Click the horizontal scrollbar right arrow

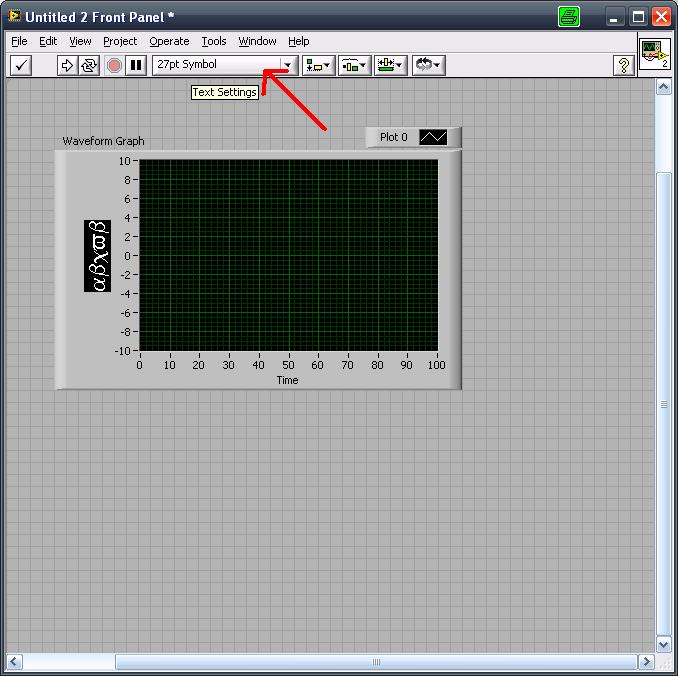point(646,662)
